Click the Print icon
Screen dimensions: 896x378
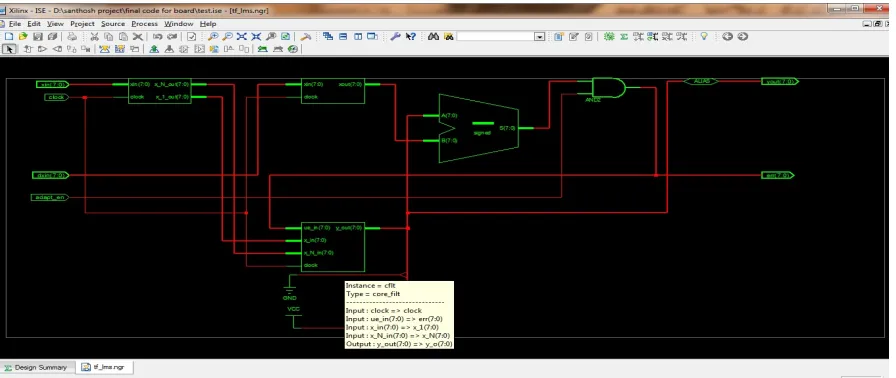[71, 37]
